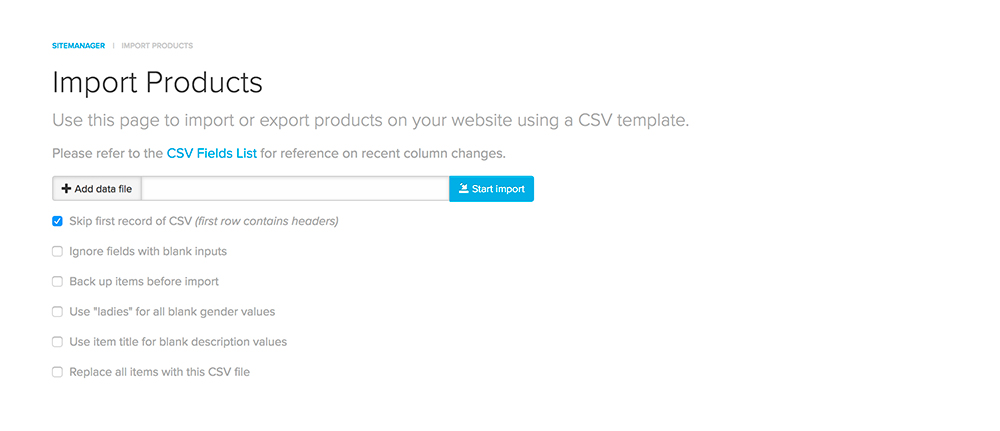Tick the Back up items before import checkbox
1000x431 pixels.
point(57,281)
